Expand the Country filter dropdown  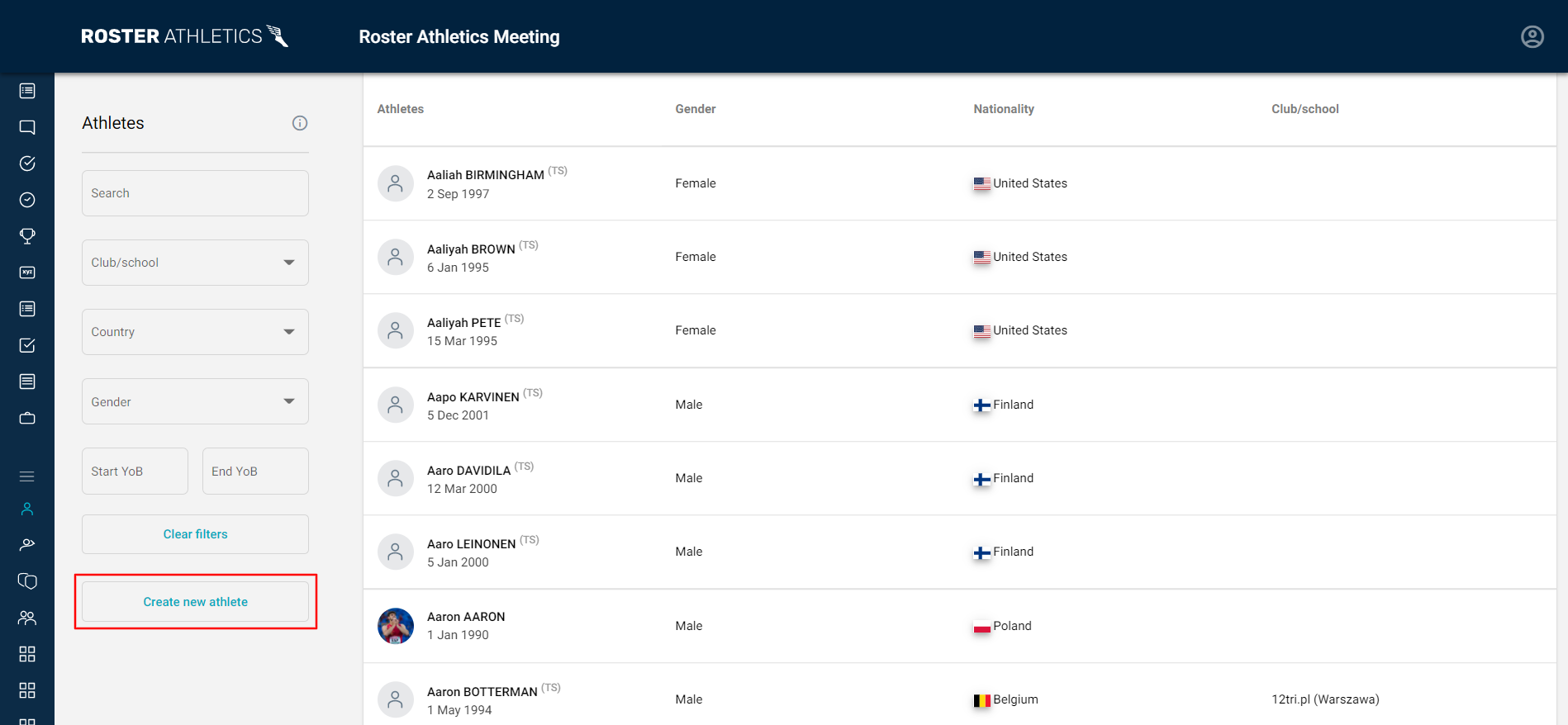[x=195, y=332]
